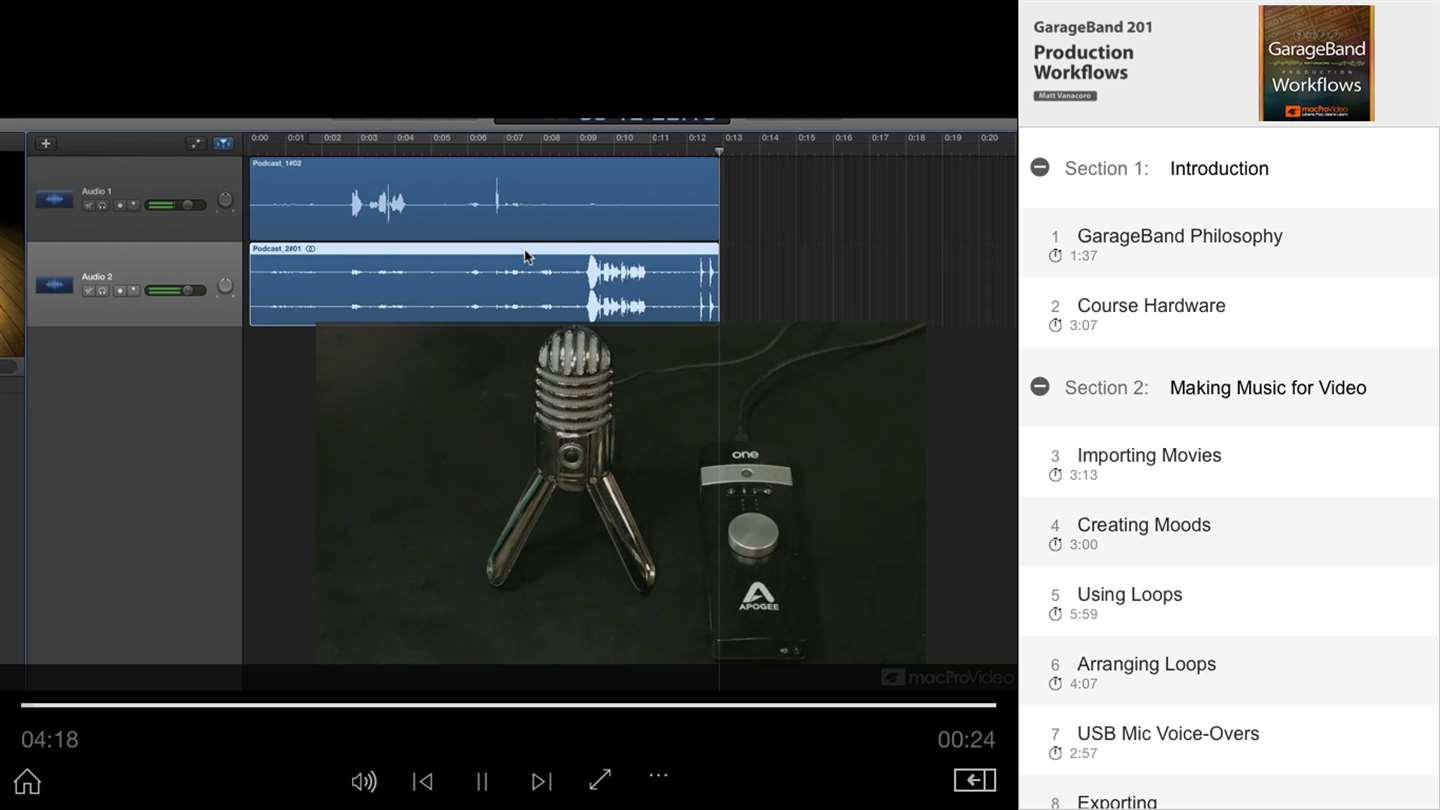1440x810 pixels.
Task: Click the loop icon on Podcast_2#01 region header
Action: point(310,249)
